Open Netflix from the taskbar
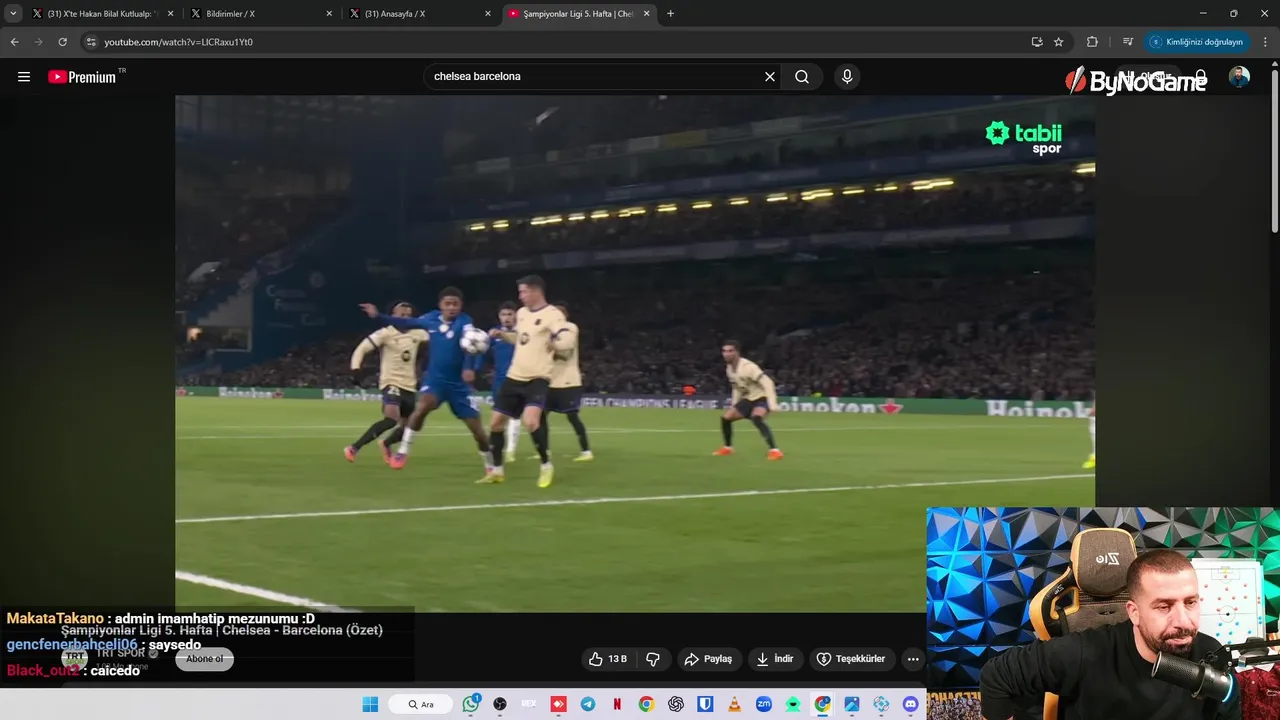 tap(617, 704)
